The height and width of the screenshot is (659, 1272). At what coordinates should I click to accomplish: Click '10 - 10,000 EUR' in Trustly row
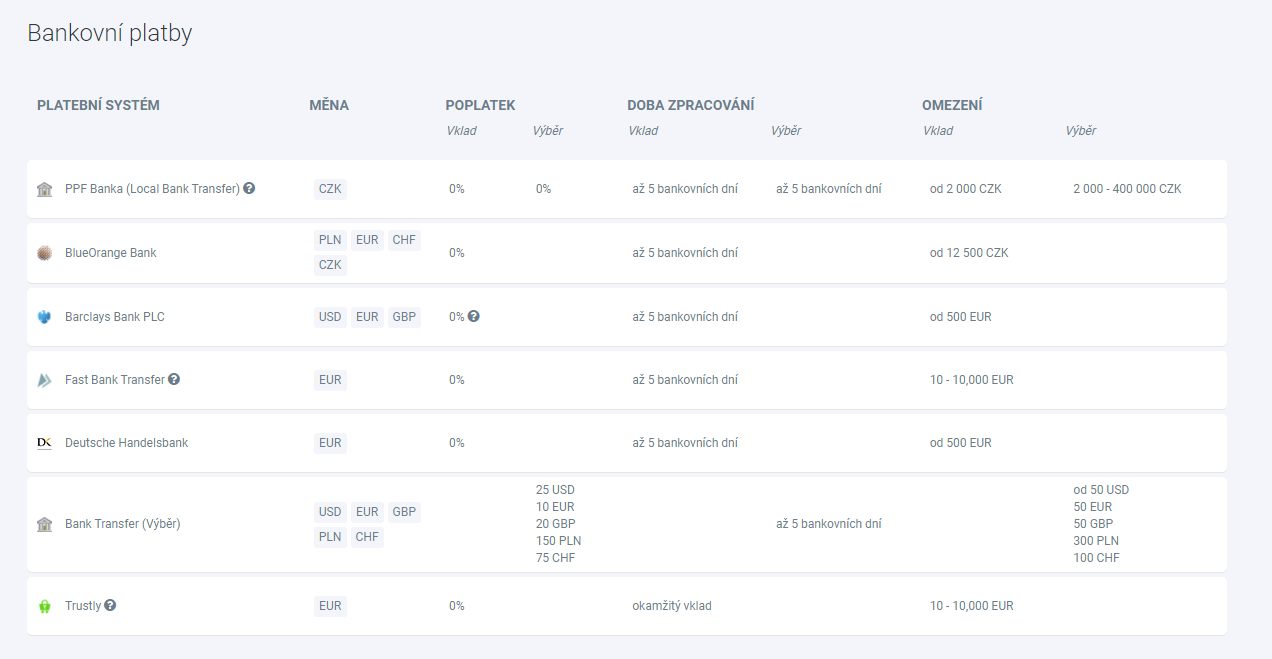[x=972, y=606]
